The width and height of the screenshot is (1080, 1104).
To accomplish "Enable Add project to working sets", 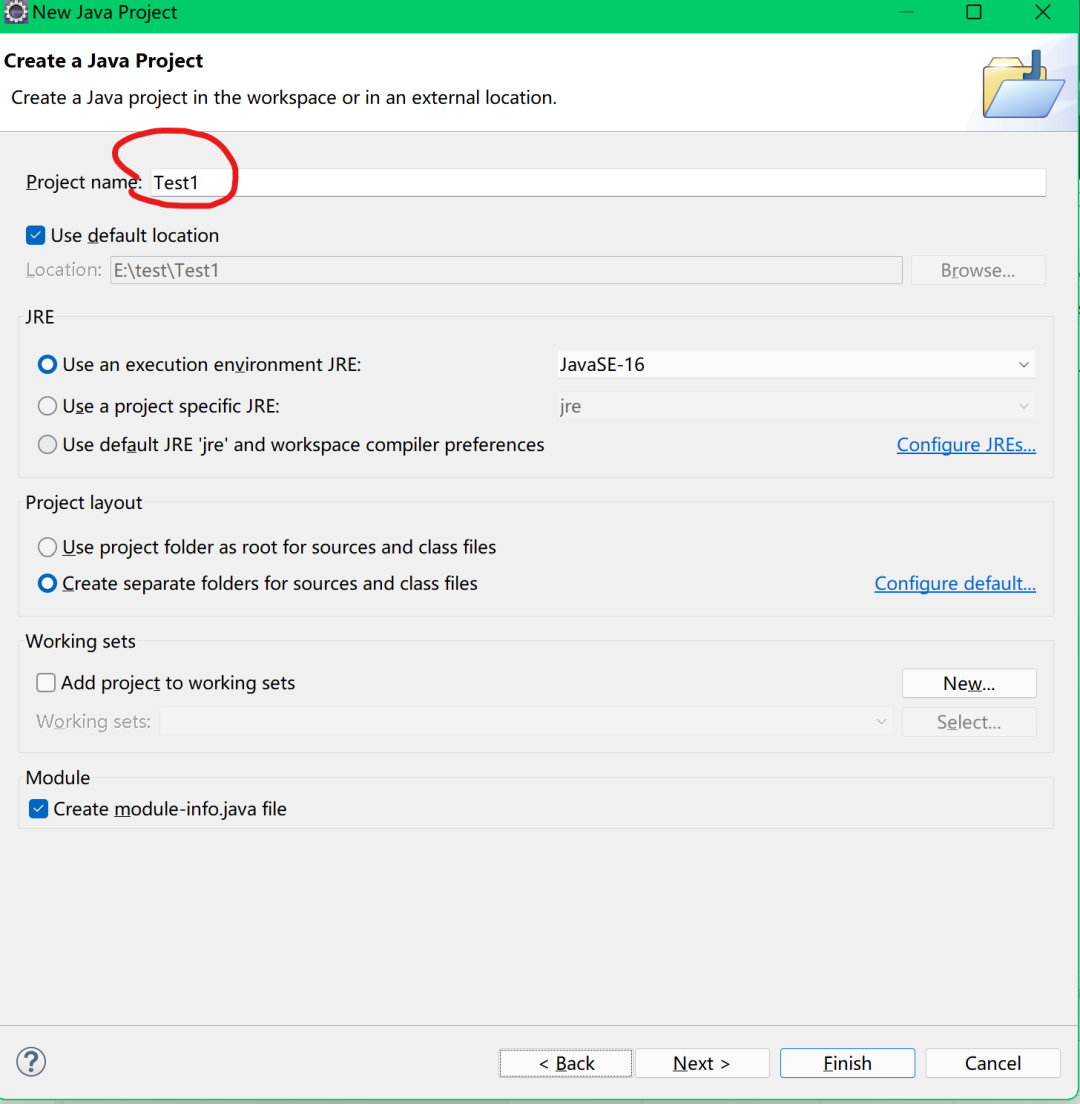I will click(x=46, y=682).
